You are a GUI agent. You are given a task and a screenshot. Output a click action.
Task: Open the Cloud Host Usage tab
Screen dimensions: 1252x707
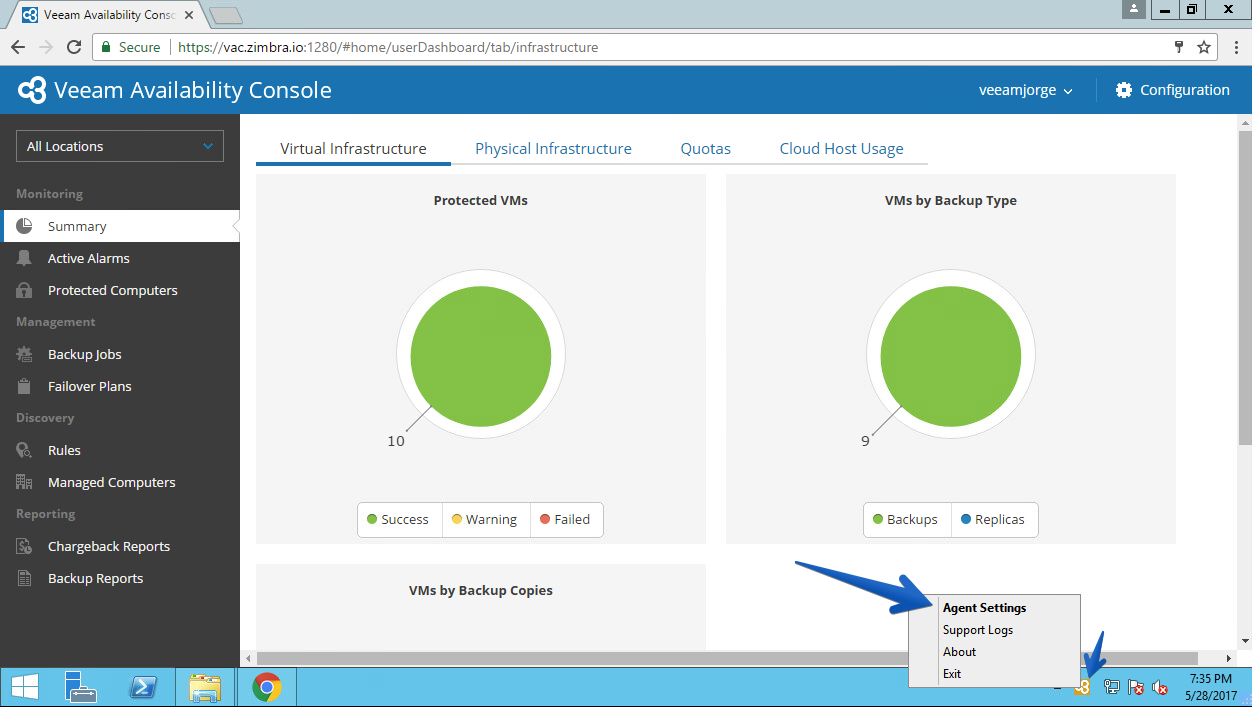841,149
